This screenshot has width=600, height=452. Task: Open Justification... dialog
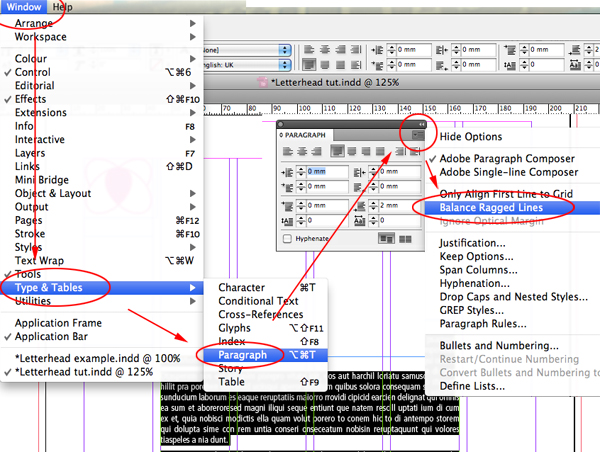[x=512, y=243]
